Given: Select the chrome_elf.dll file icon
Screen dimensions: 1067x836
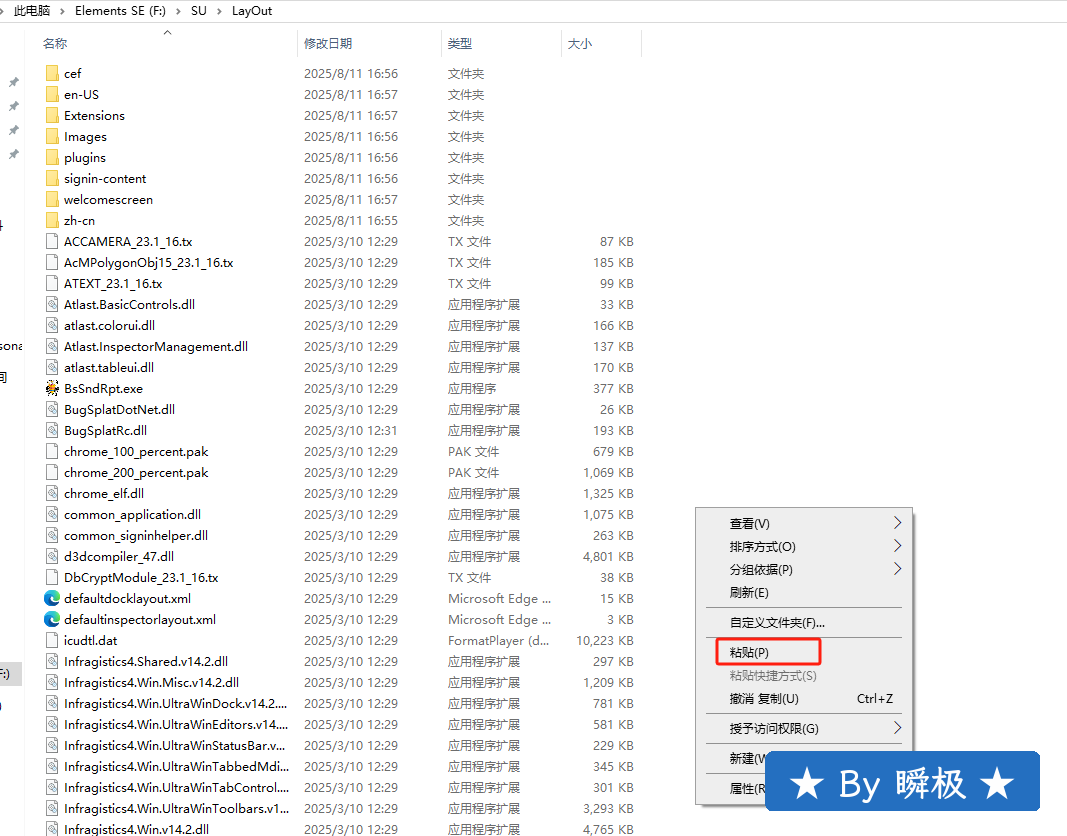Looking at the screenshot, I should pyautogui.click(x=53, y=493).
